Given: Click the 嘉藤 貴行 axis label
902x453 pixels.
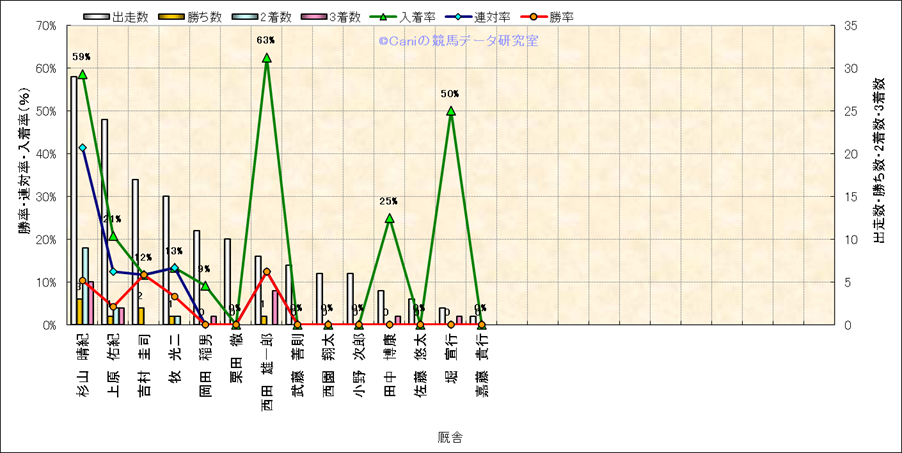Looking at the screenshot, I should [x=481, y=366].
